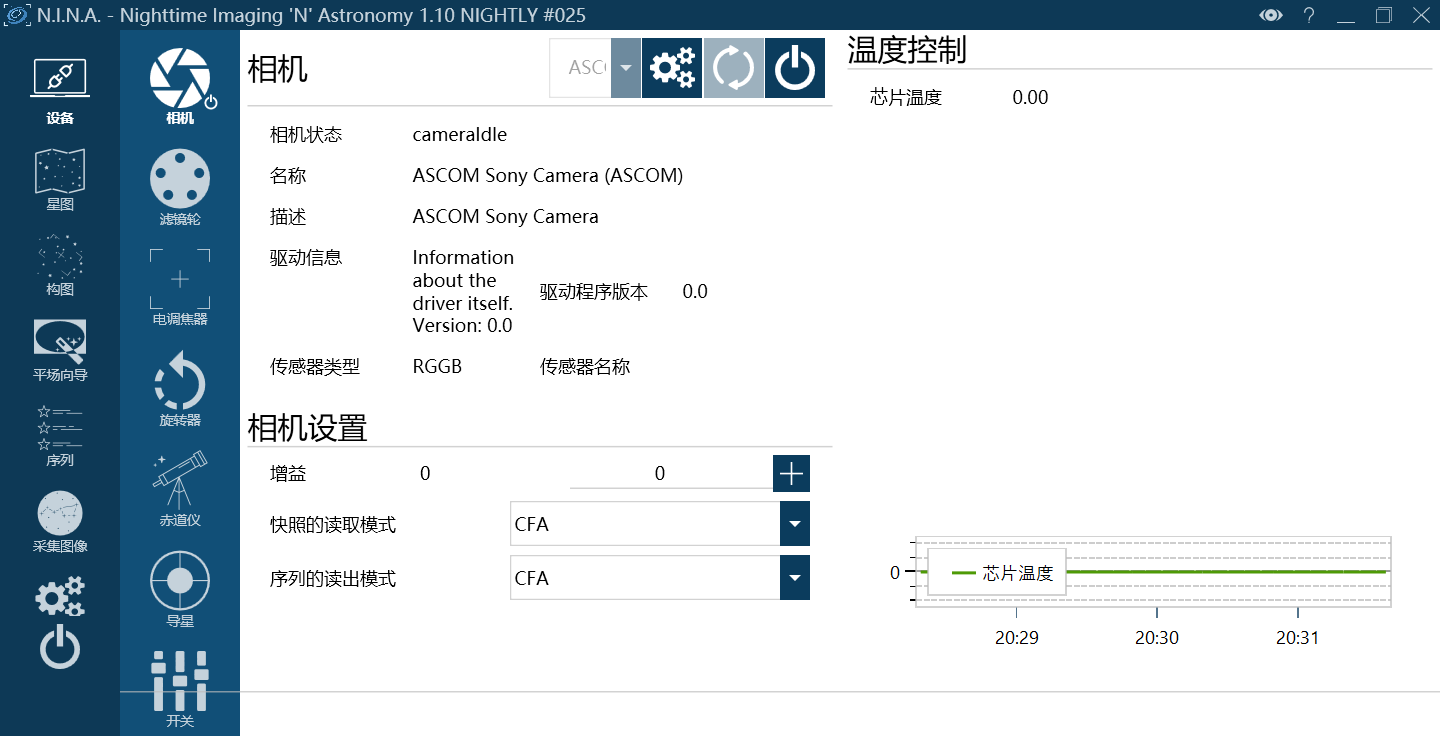This screenshot has width=1440, height=736.
Task: Open camera driver settings gears button
Action: (x=672, y=68)
